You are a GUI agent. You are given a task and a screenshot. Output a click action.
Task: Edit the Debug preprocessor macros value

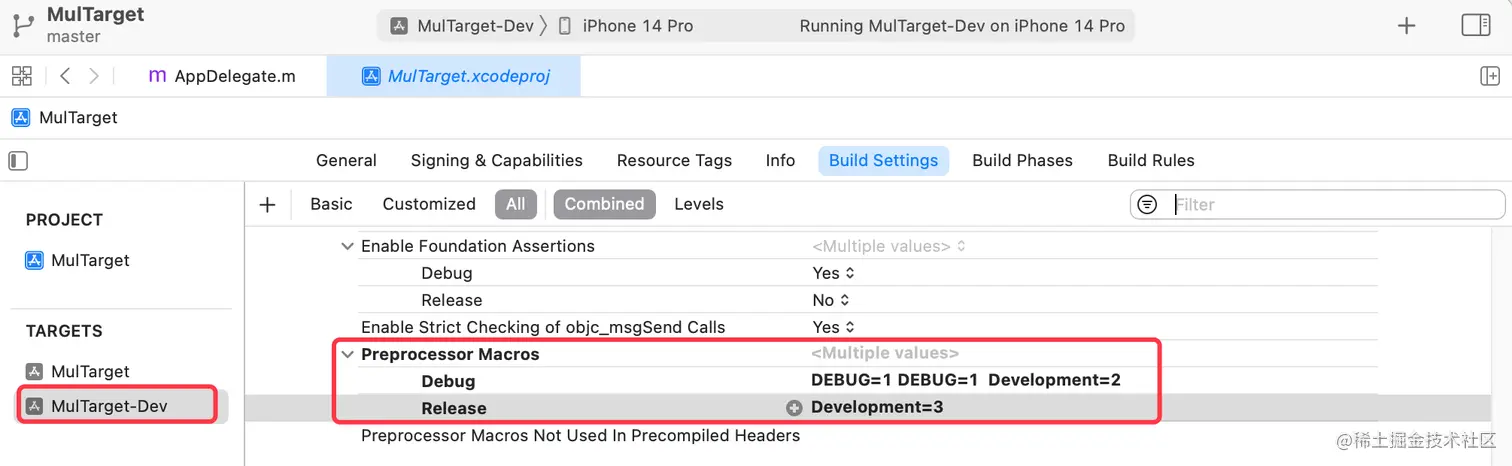coord(966,380)
